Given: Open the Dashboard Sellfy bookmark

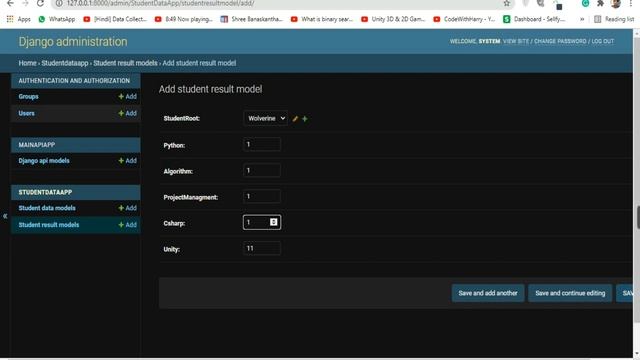Looking at the screenshot, I should [x=534, y=19].
